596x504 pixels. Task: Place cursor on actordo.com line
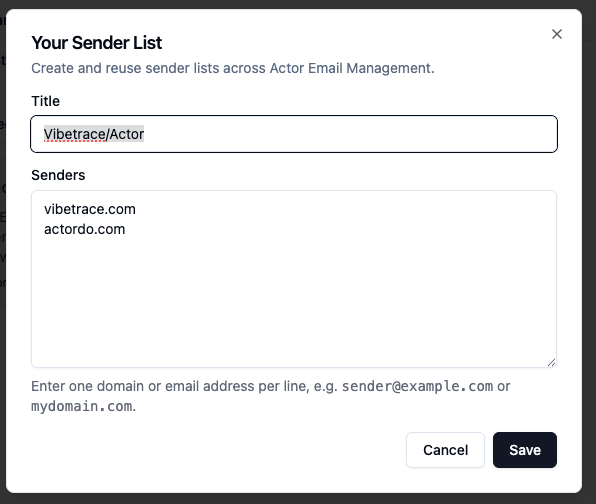(84, 230)
